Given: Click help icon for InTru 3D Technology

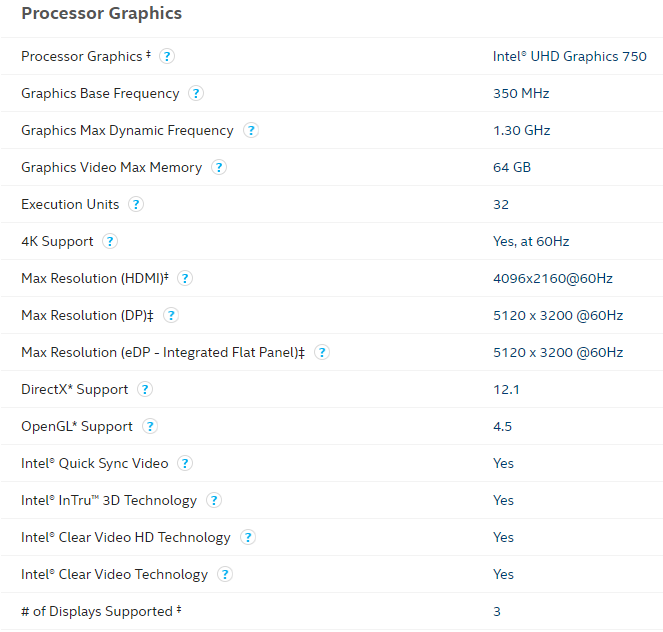Looking at the screenshot, I should tap(214, 500).
